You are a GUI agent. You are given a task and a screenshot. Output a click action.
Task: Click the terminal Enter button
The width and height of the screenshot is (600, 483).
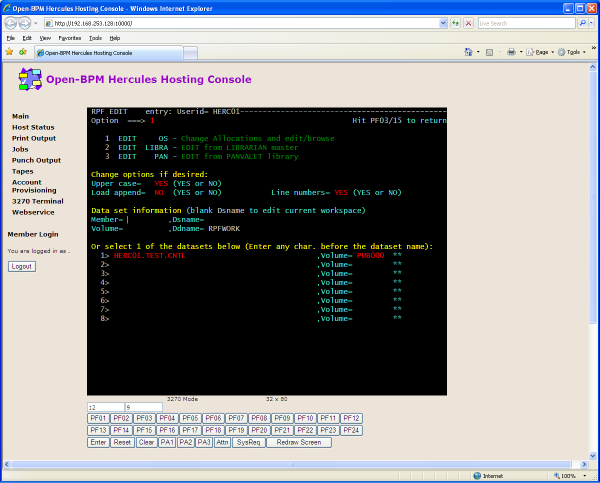pyautogui.click(x=98, y=442)
